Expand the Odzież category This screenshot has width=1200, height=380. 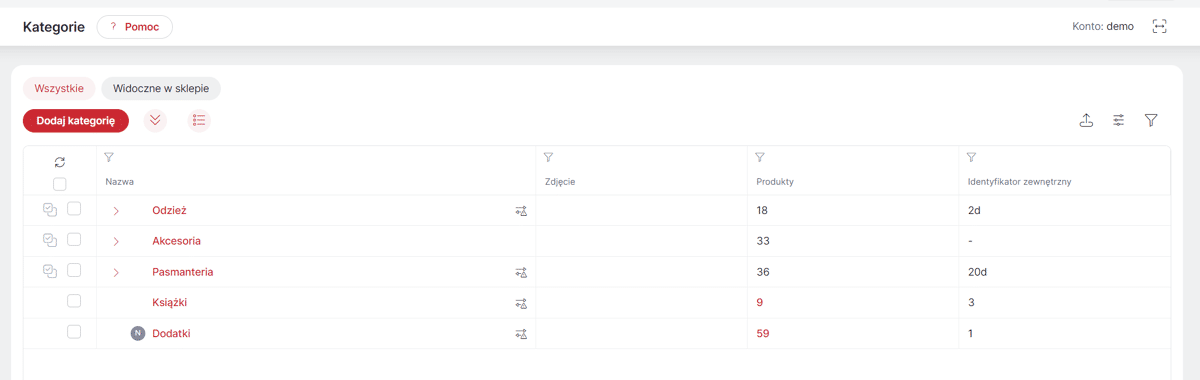point(116,211)
